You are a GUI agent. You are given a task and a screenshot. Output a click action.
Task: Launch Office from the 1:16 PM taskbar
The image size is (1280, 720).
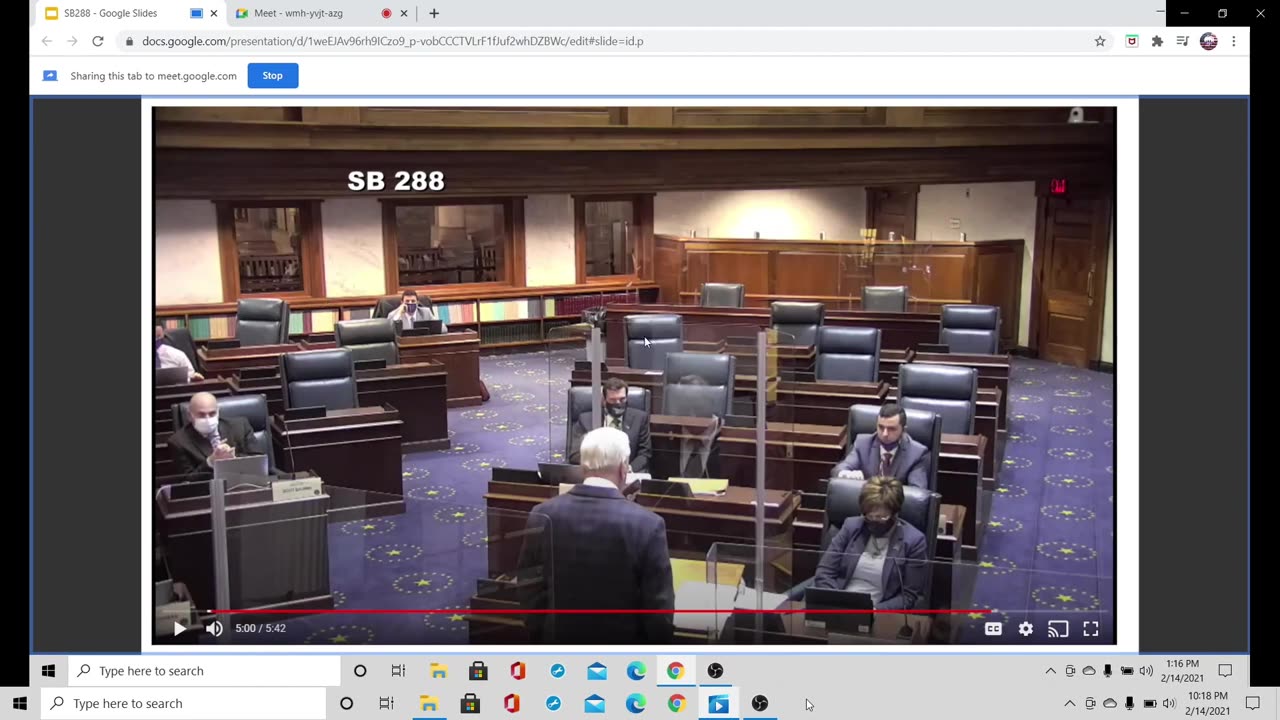517,671
